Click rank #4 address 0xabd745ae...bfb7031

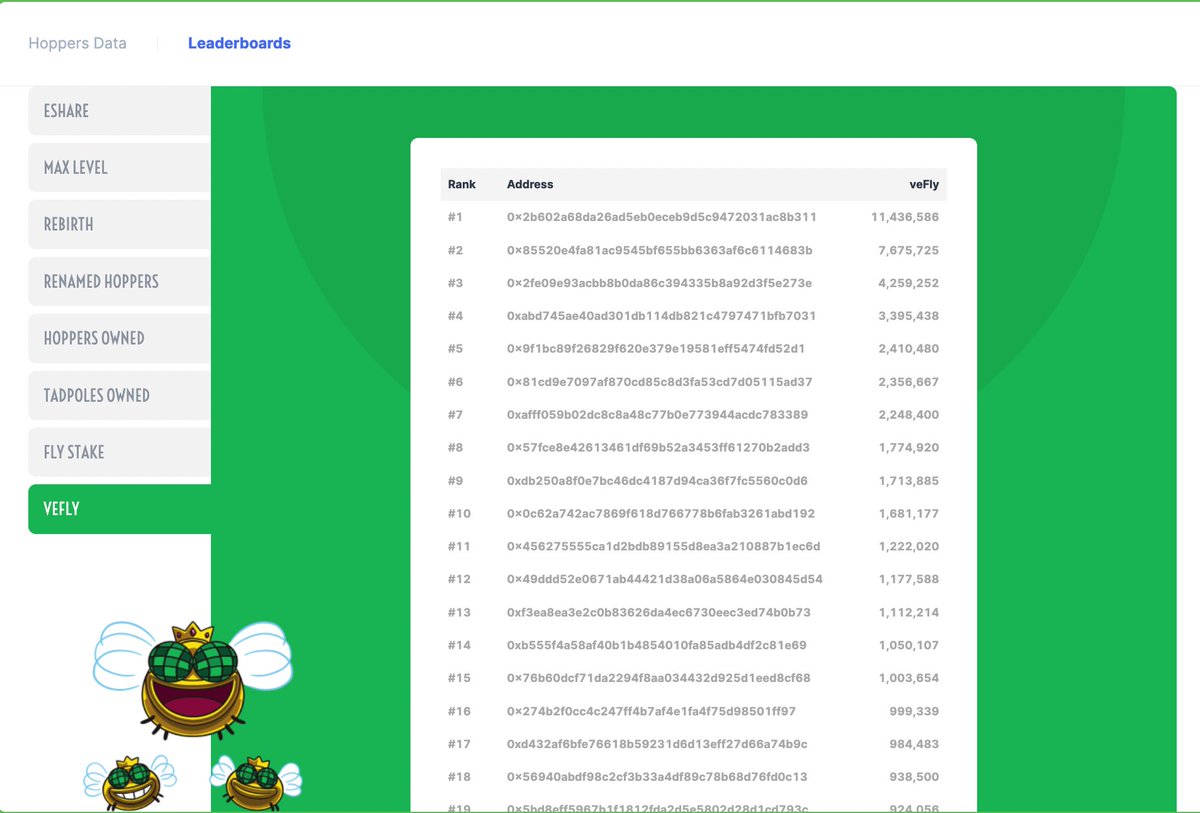coord(661,316)
